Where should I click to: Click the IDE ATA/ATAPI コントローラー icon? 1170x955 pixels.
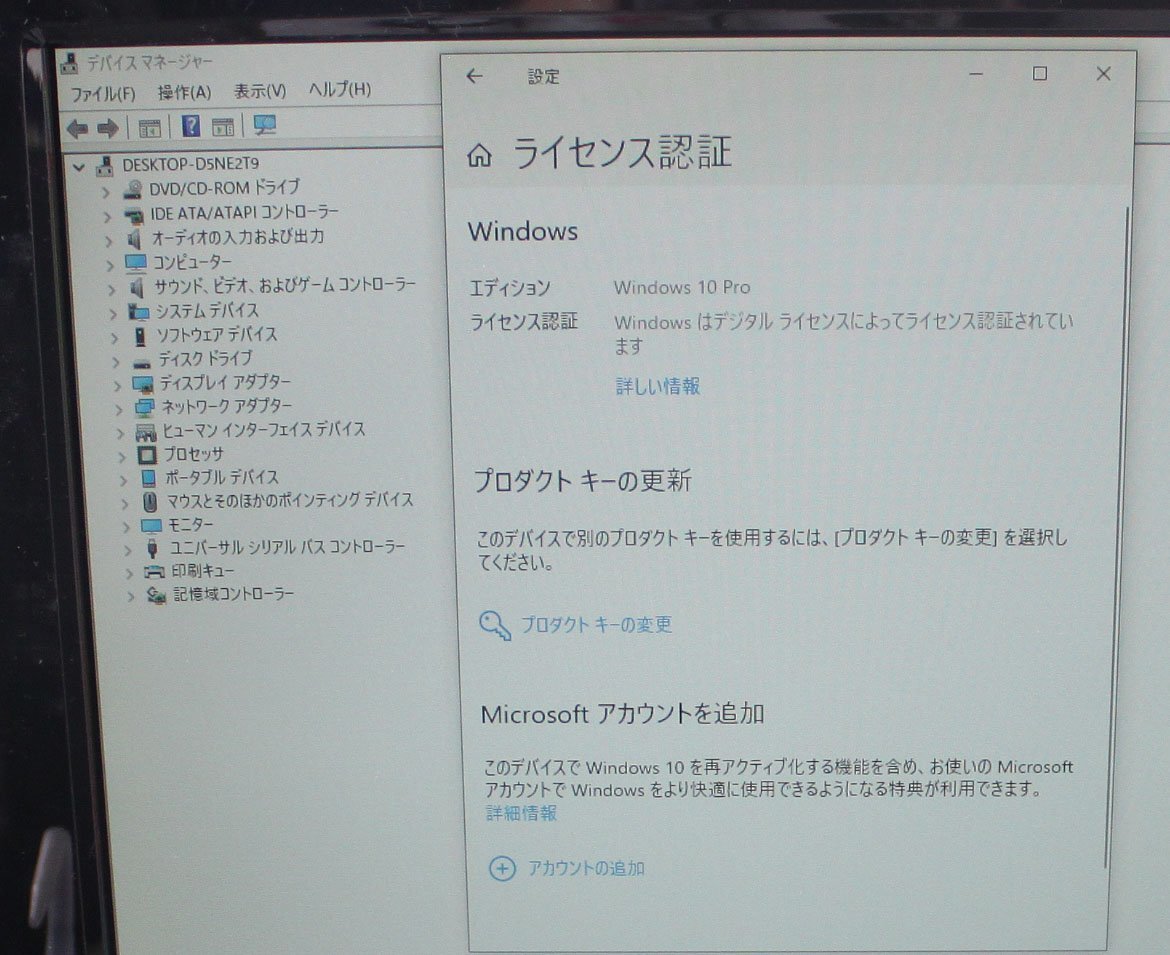point(134,216)
